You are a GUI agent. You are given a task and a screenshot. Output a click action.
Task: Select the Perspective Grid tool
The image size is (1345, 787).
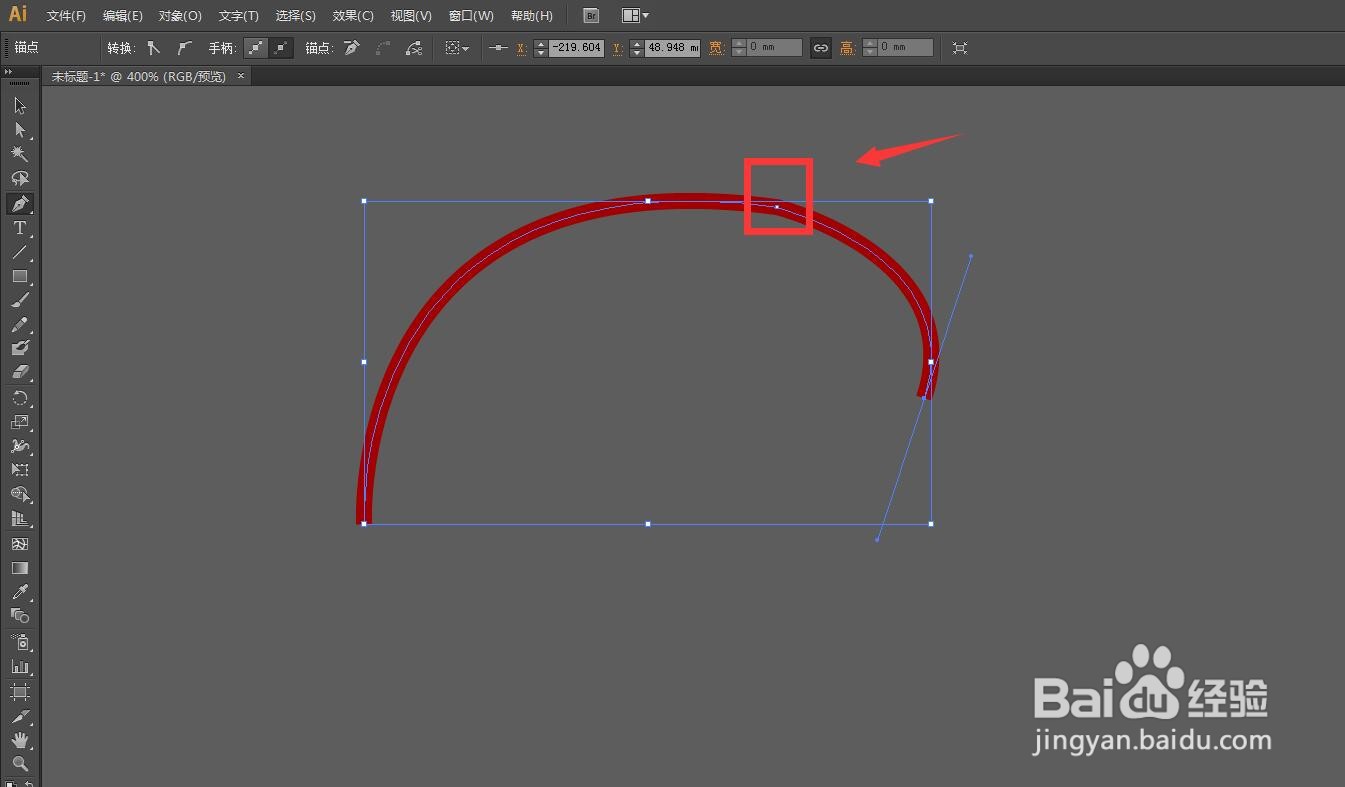pos(20,519)
